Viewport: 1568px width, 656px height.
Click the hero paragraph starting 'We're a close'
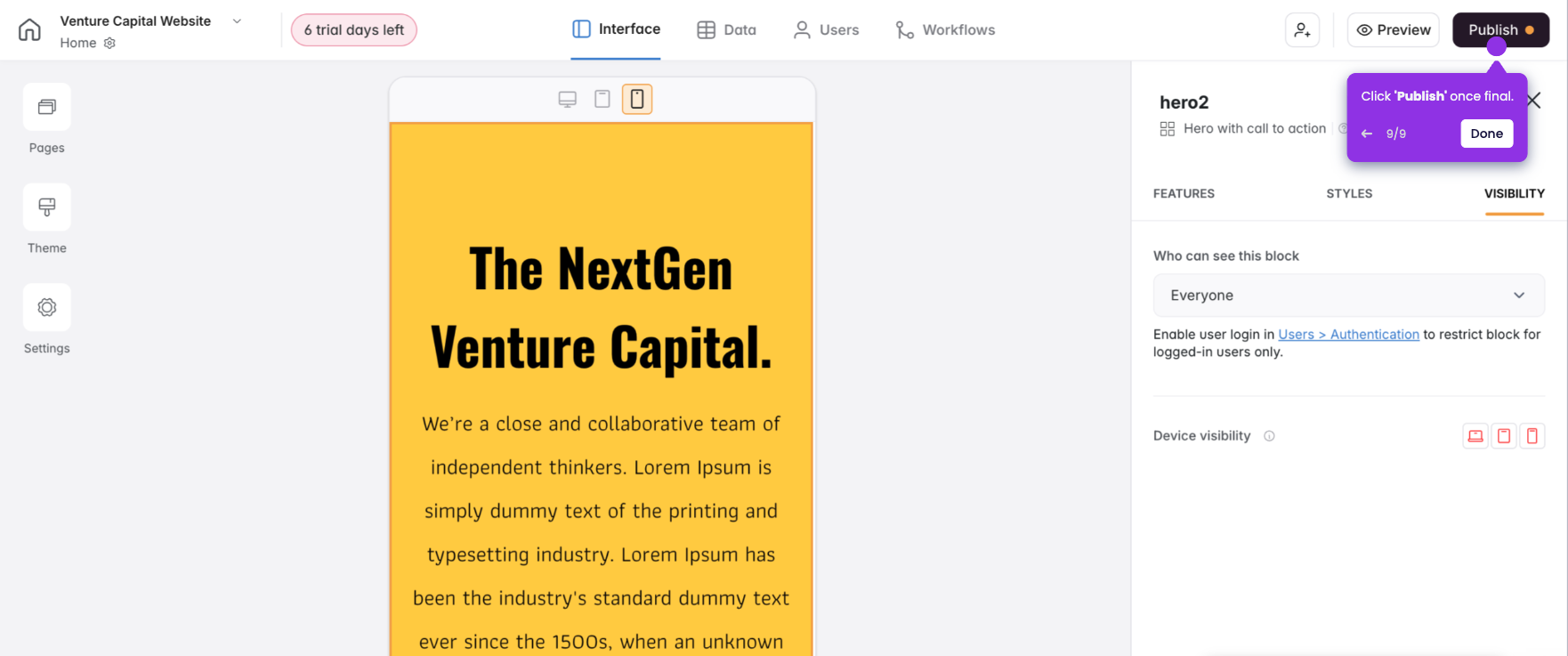click(x=602, y=532)
